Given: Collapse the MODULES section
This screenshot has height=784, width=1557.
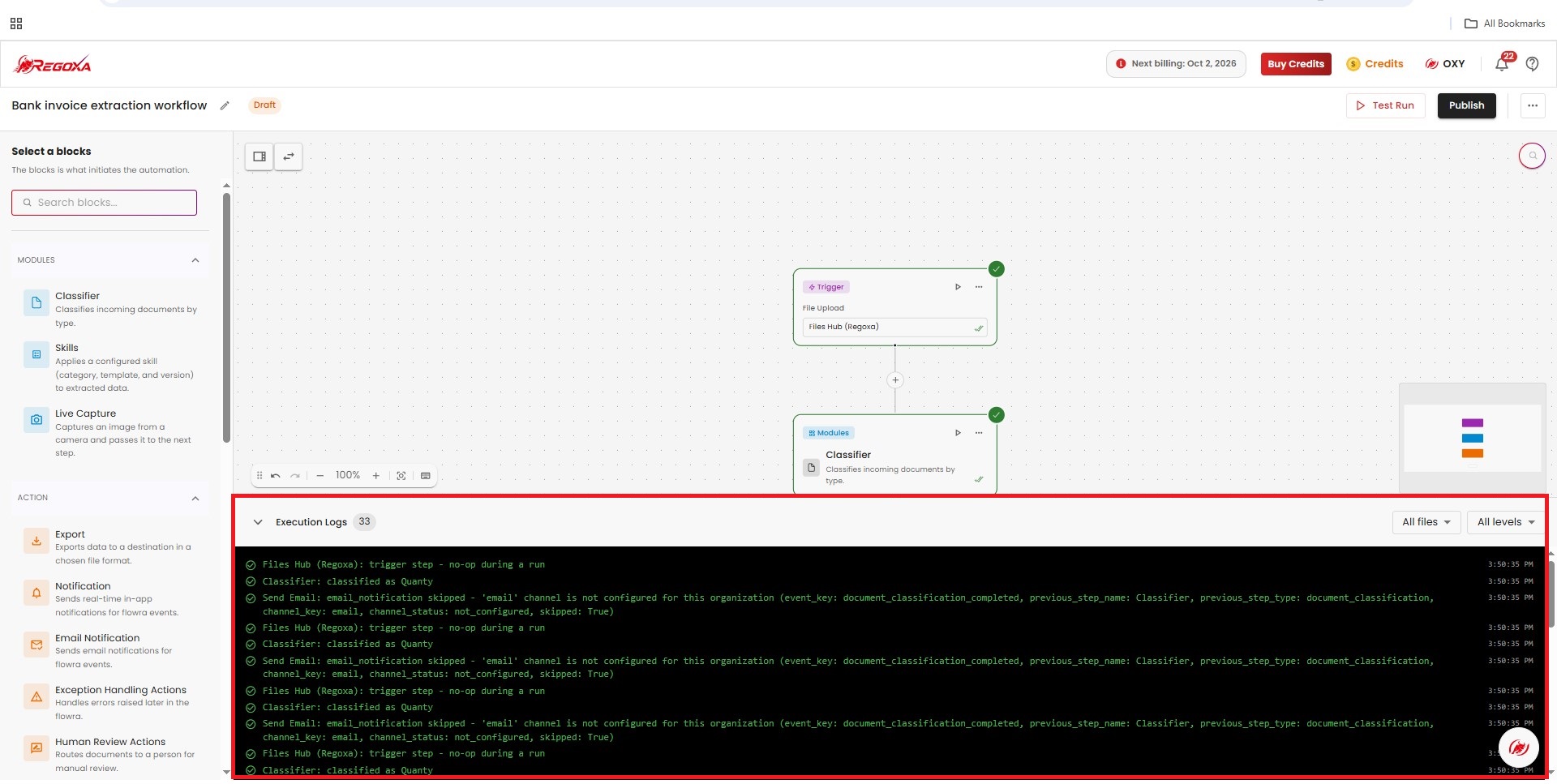Looking at the screenshot, I should click(x=195, y=260).
